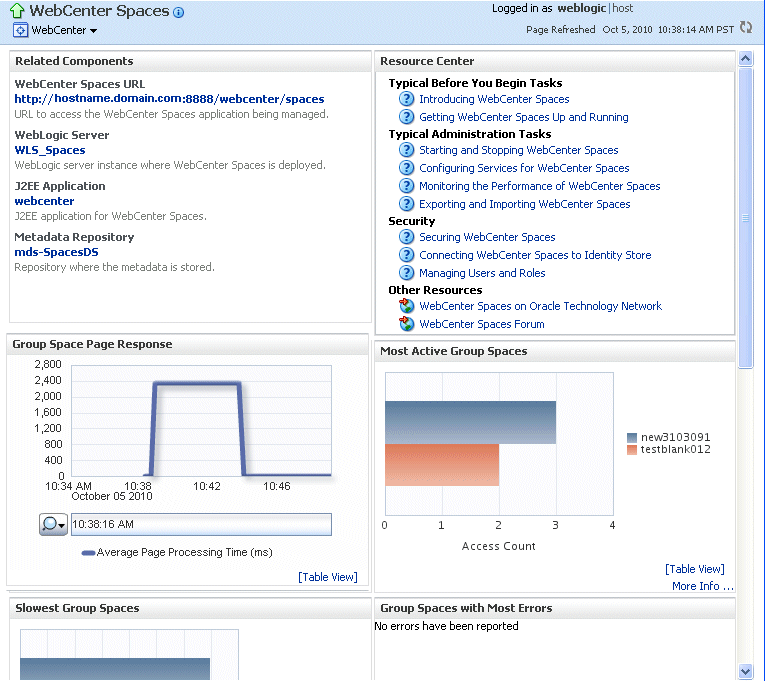Click help icon for Configuring Services
This screenshot has width=765, height=681.
coord(406,168)
